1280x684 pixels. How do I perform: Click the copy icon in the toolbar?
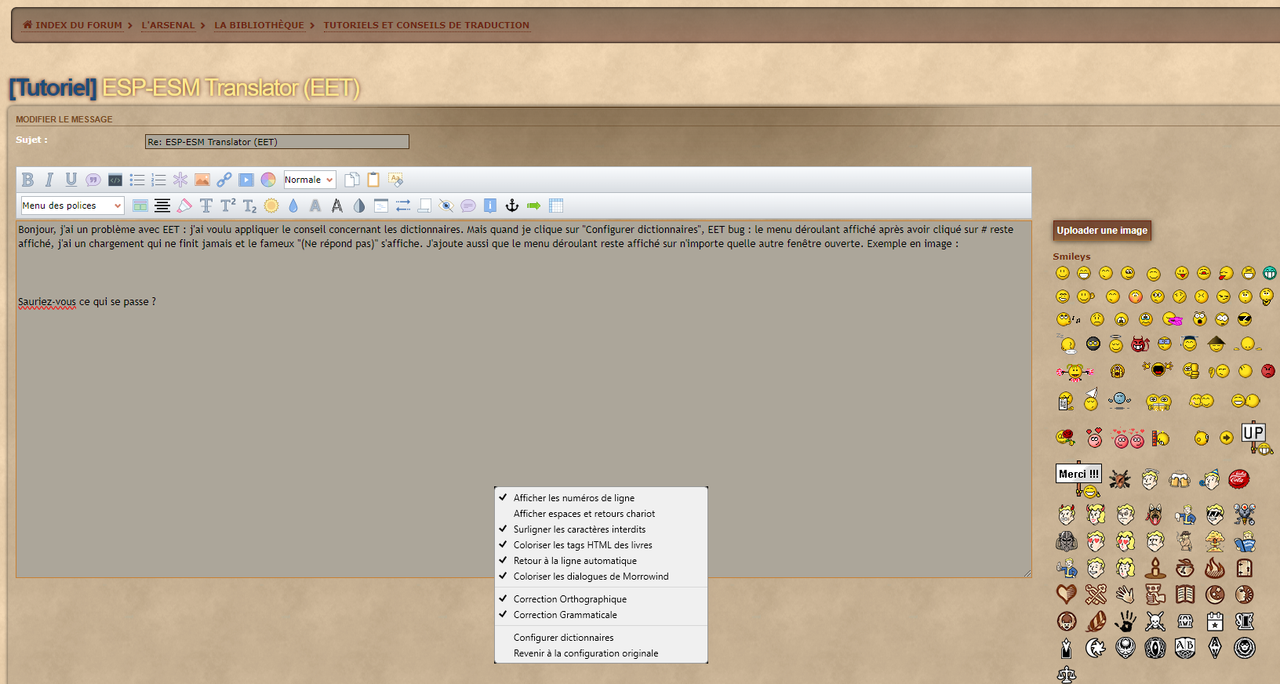352,180
